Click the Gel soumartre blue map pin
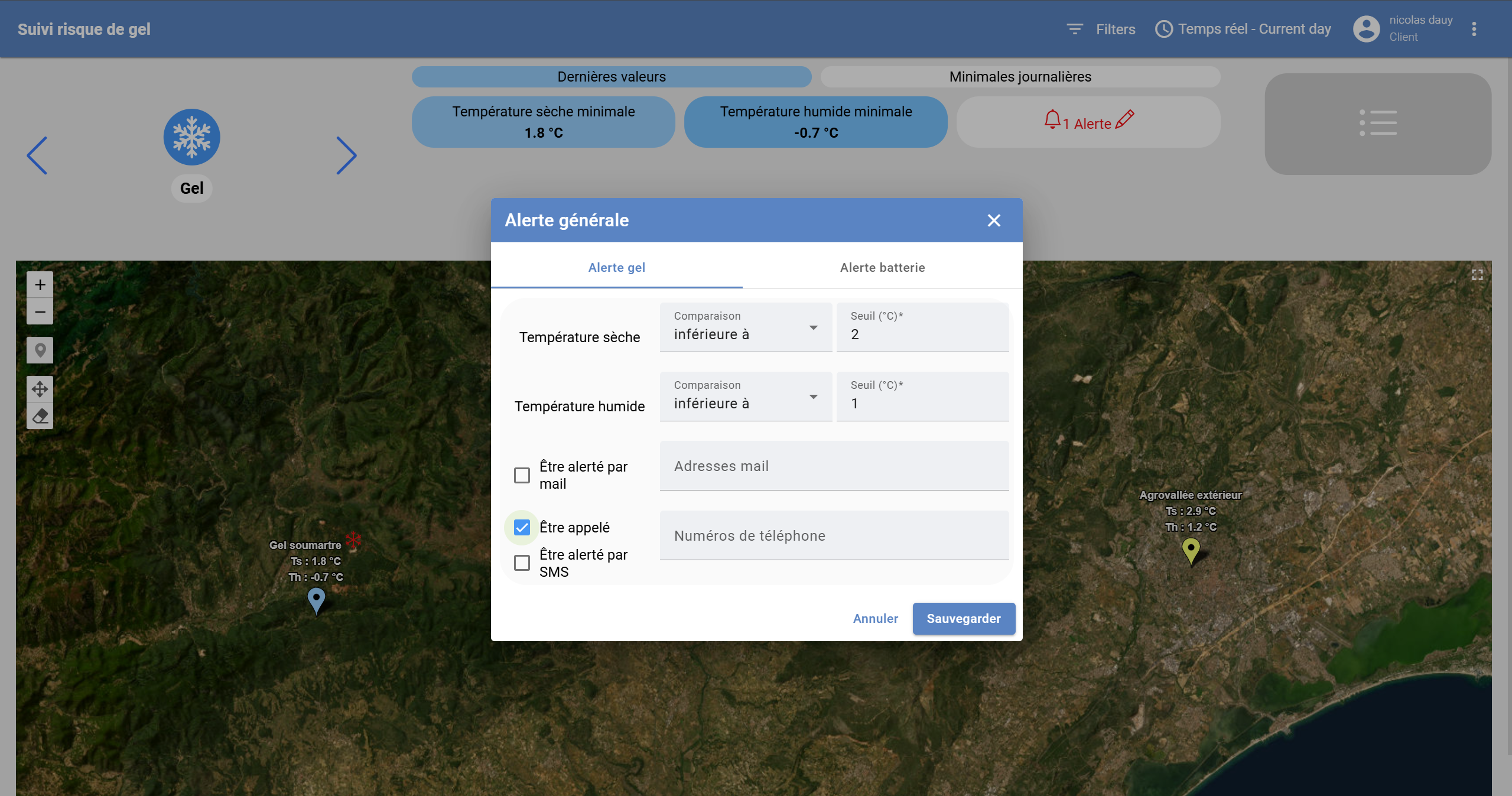1512x796 pixels. click(x=316, y=601)
